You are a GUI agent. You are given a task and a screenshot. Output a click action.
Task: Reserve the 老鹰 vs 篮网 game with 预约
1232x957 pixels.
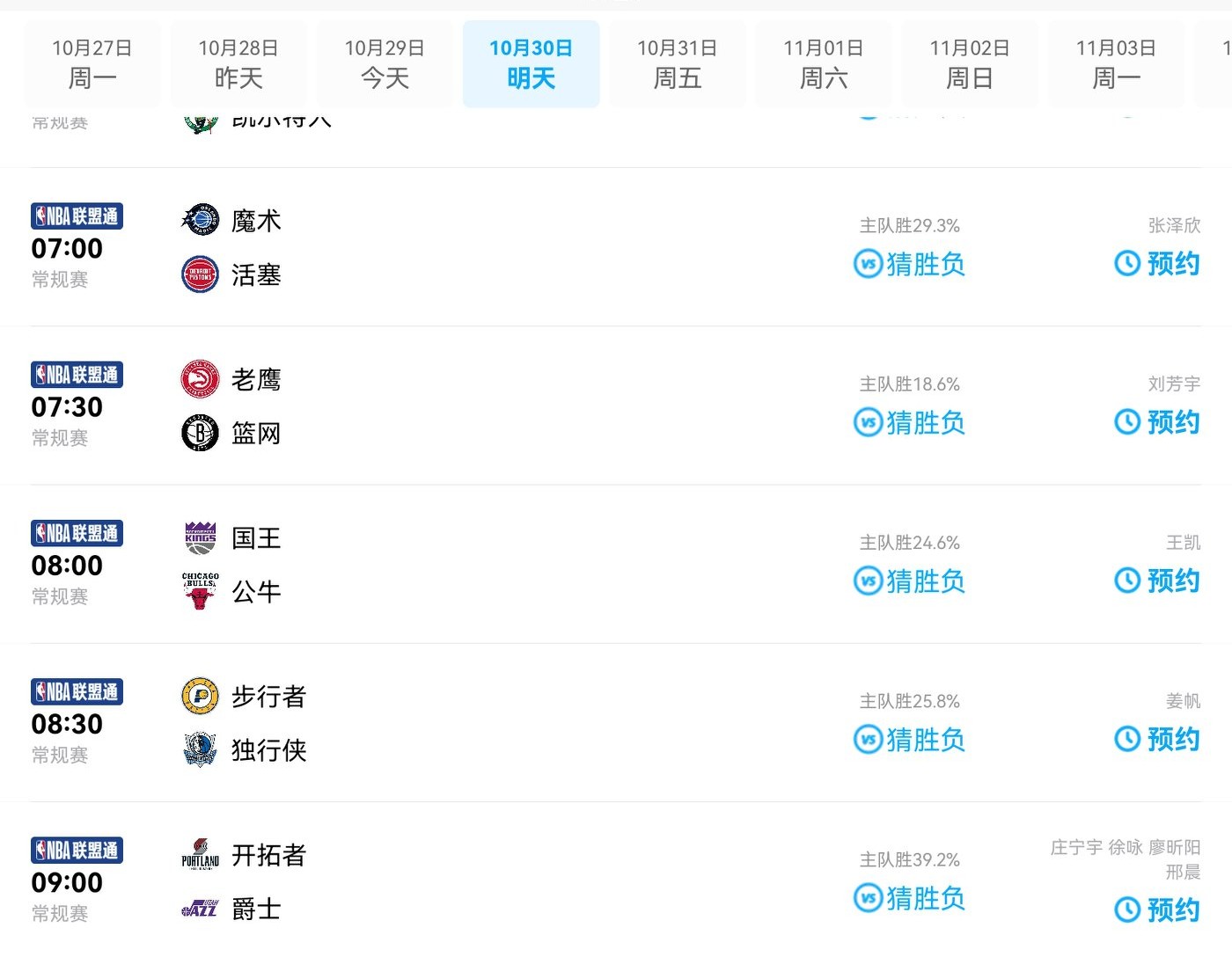[x=1157, y=422]
